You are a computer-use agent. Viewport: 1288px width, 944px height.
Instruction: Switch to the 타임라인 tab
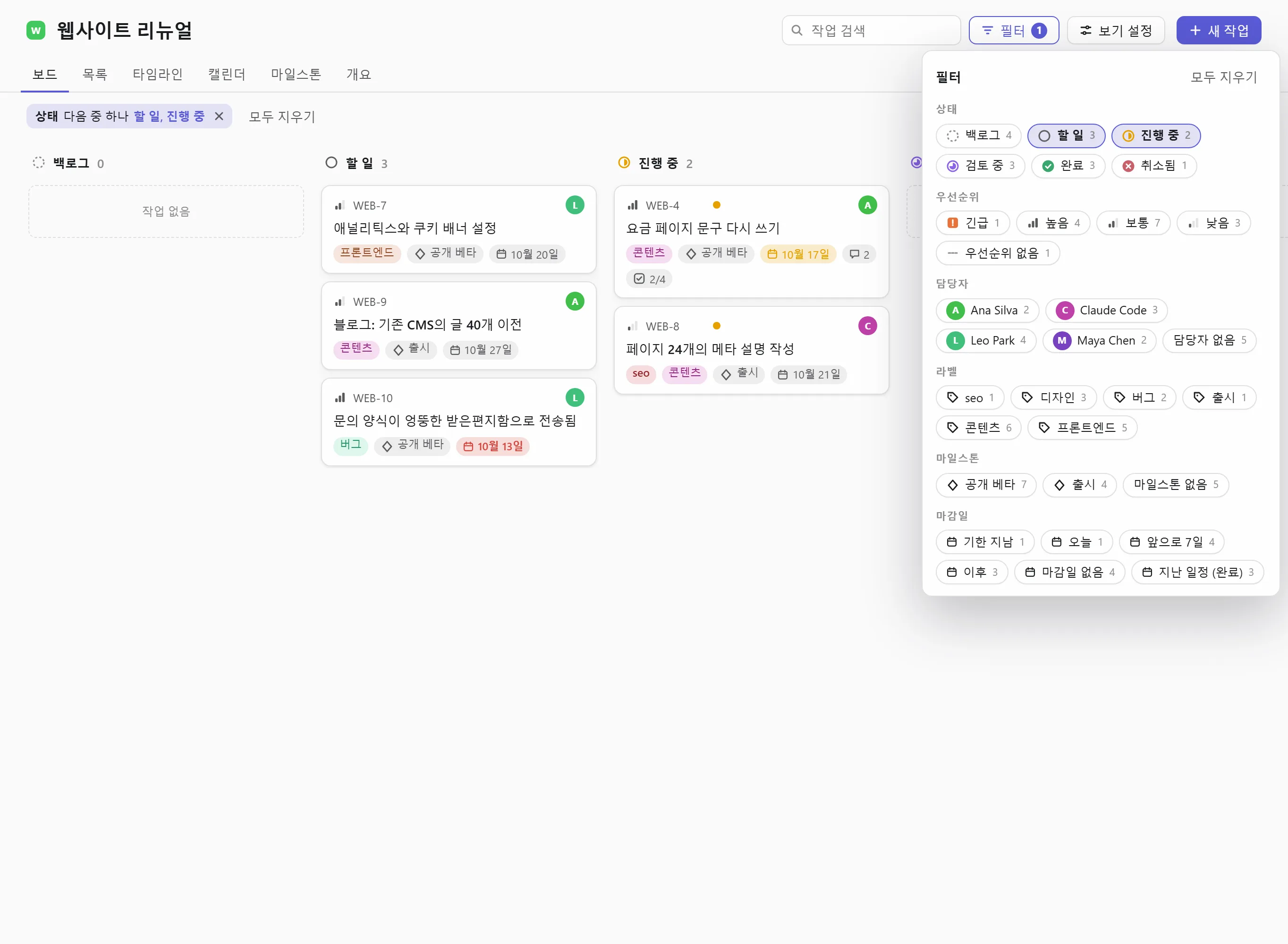point(158,74)
